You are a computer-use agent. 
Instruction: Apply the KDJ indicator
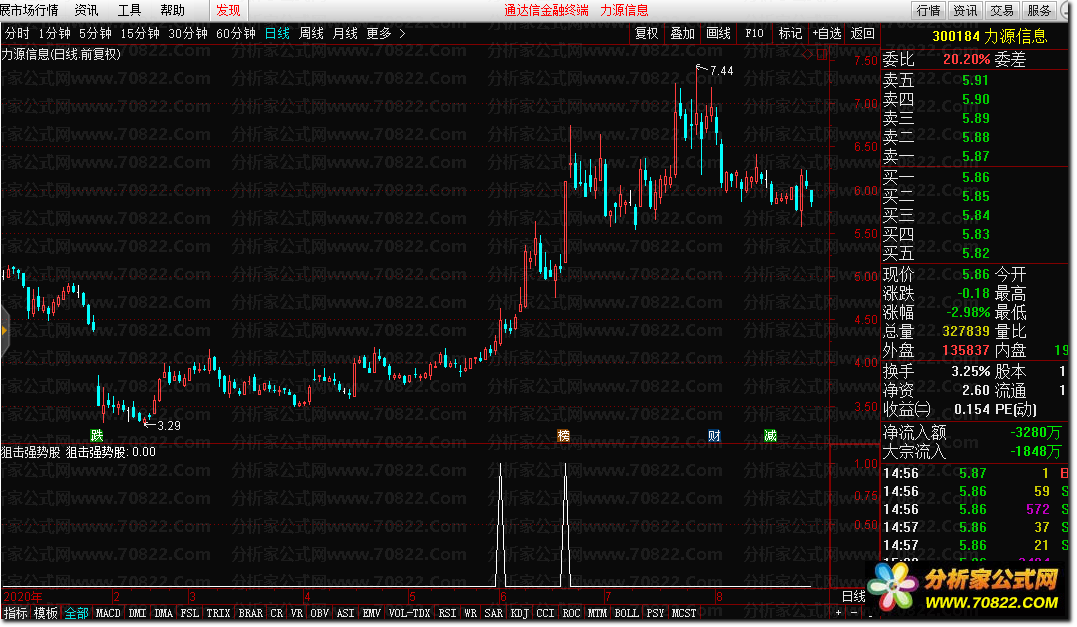(x=520, y=613)
